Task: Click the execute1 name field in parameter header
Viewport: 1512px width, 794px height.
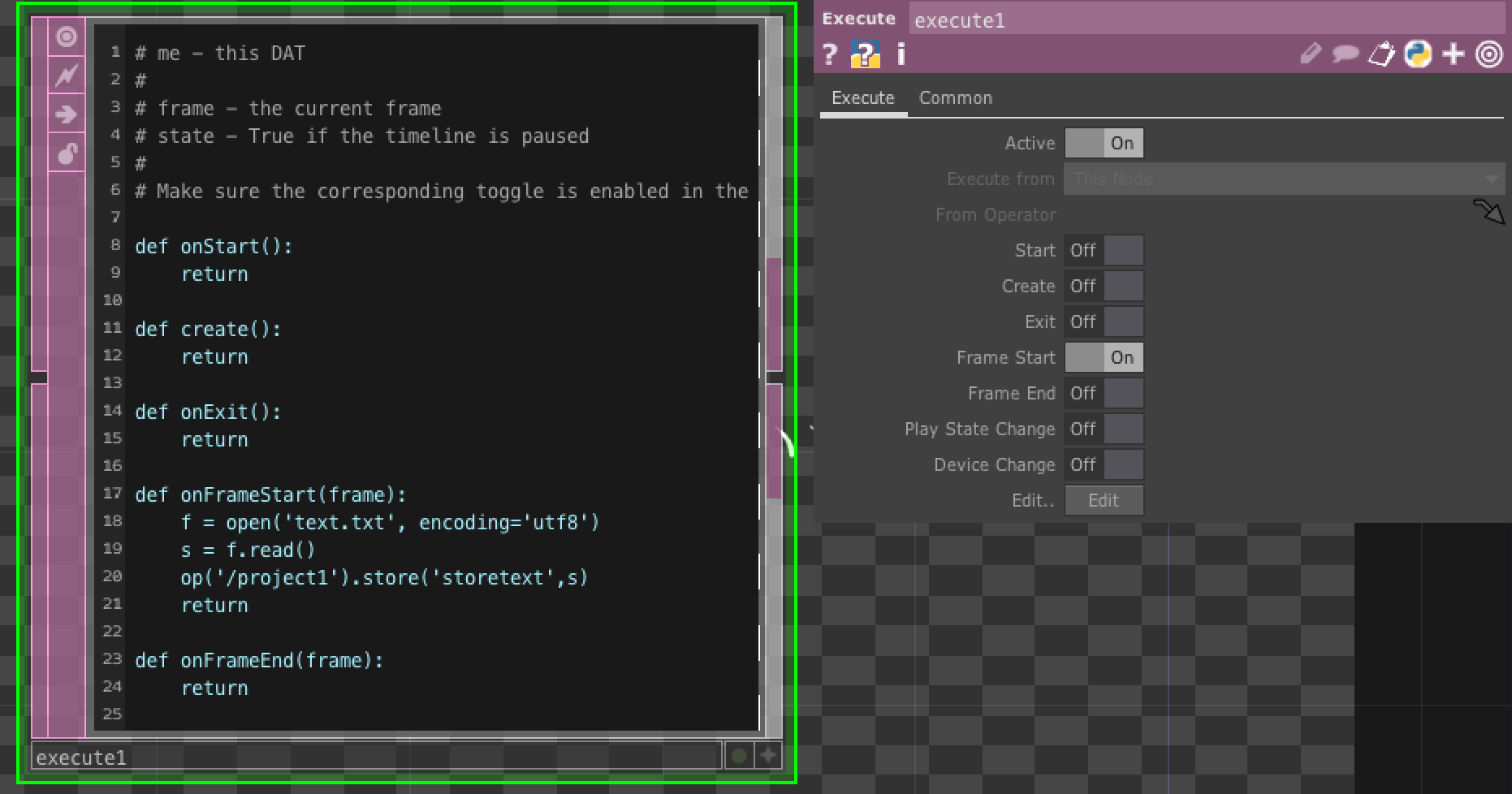Action: coord(1206,20)
